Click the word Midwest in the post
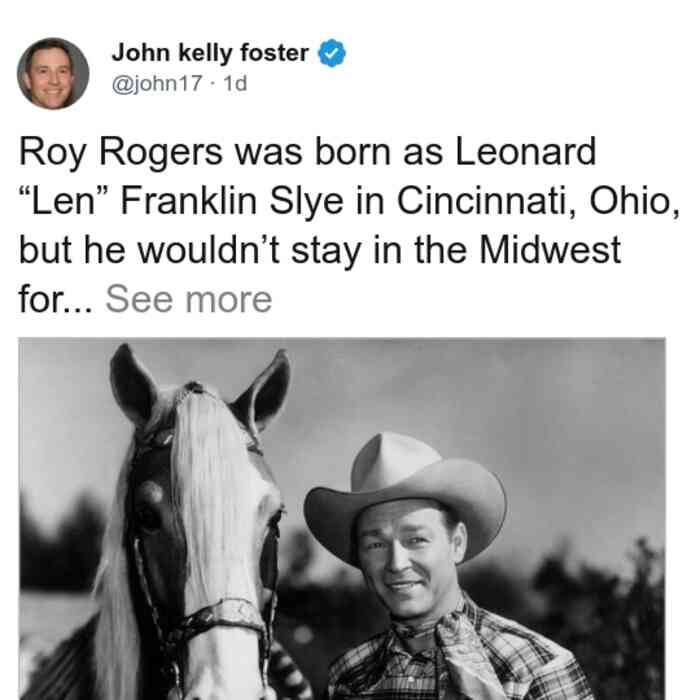This screenshot has width=700, height=700. [550, 250]
